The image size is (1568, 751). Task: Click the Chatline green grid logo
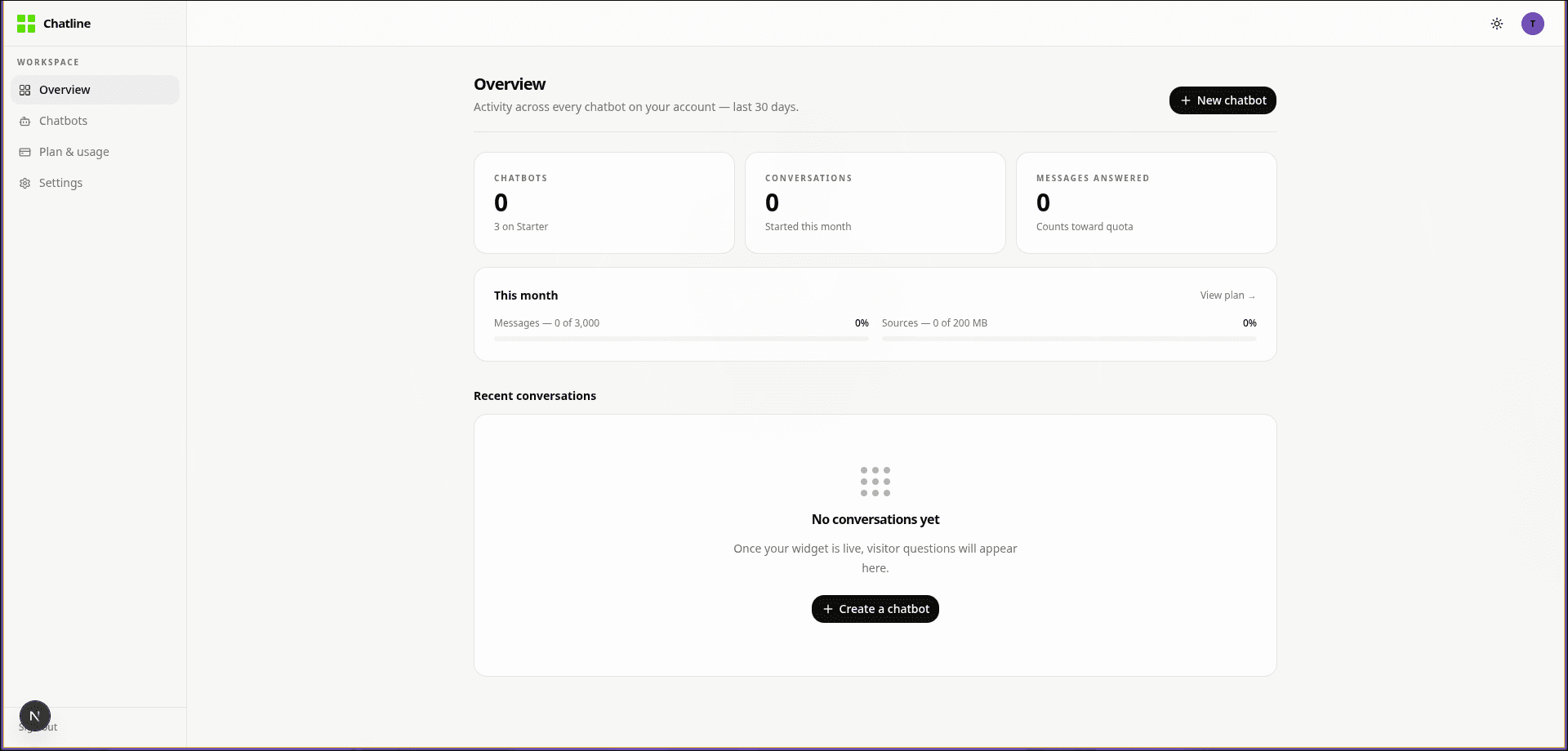26,24
